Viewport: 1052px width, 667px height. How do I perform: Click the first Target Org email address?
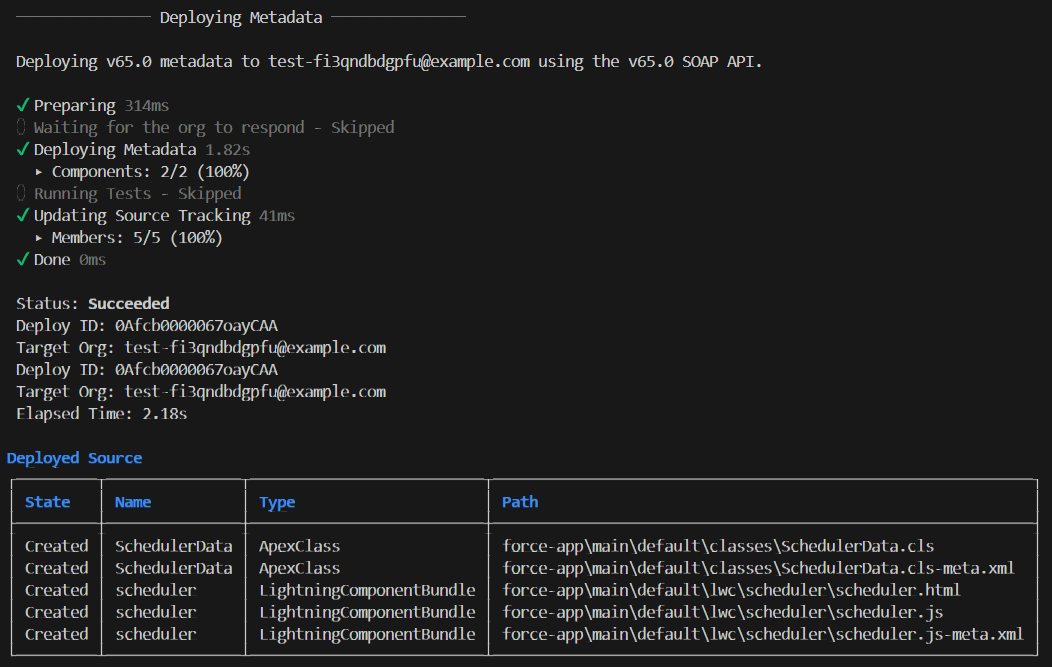[x=255, y=348]
